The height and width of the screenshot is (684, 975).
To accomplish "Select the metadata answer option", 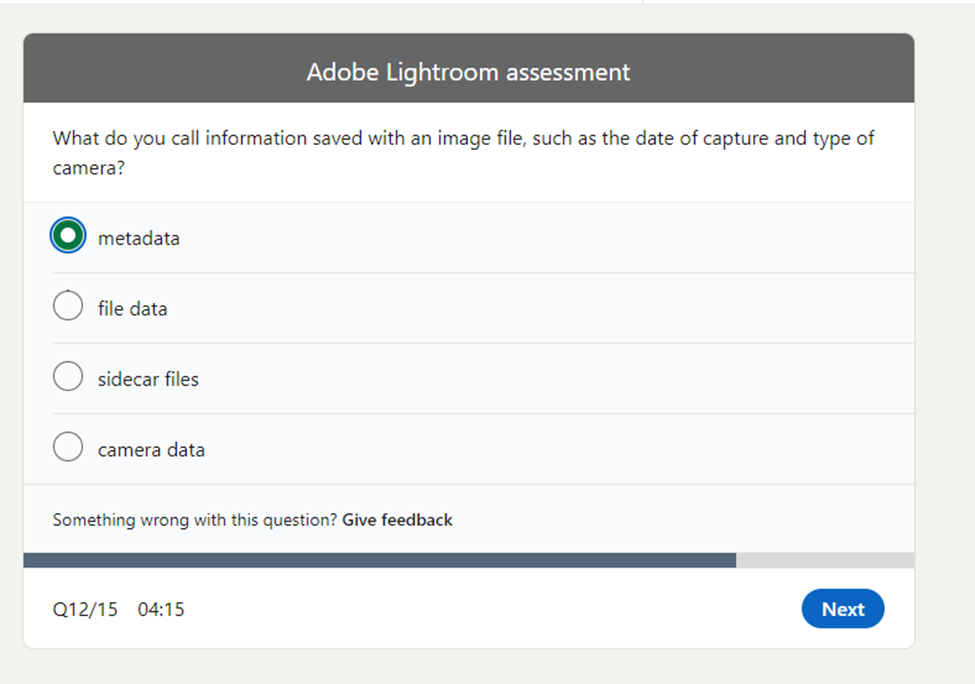I will pyautogui.click(x=67, y=235).
